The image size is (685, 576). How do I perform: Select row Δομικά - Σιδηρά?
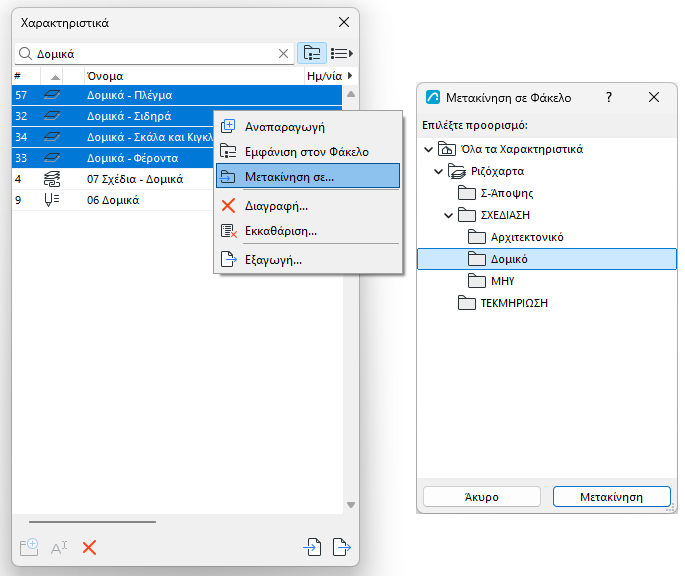[x=113, y=116]
